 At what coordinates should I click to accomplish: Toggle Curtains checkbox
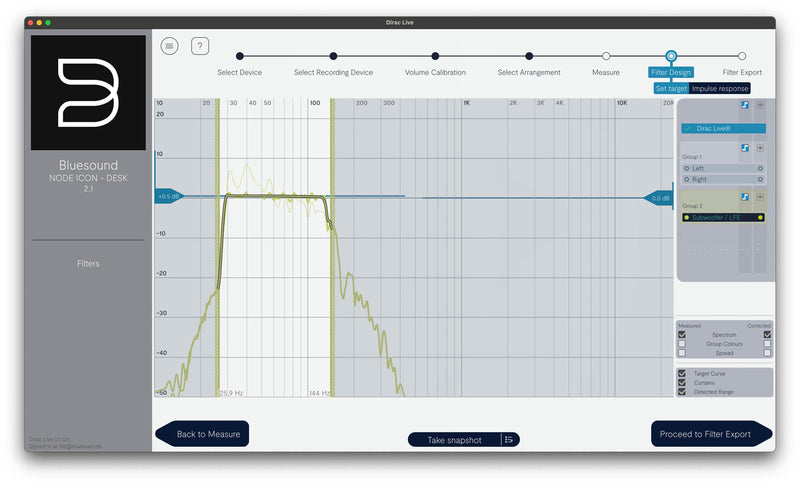click(x=682, y=383)
